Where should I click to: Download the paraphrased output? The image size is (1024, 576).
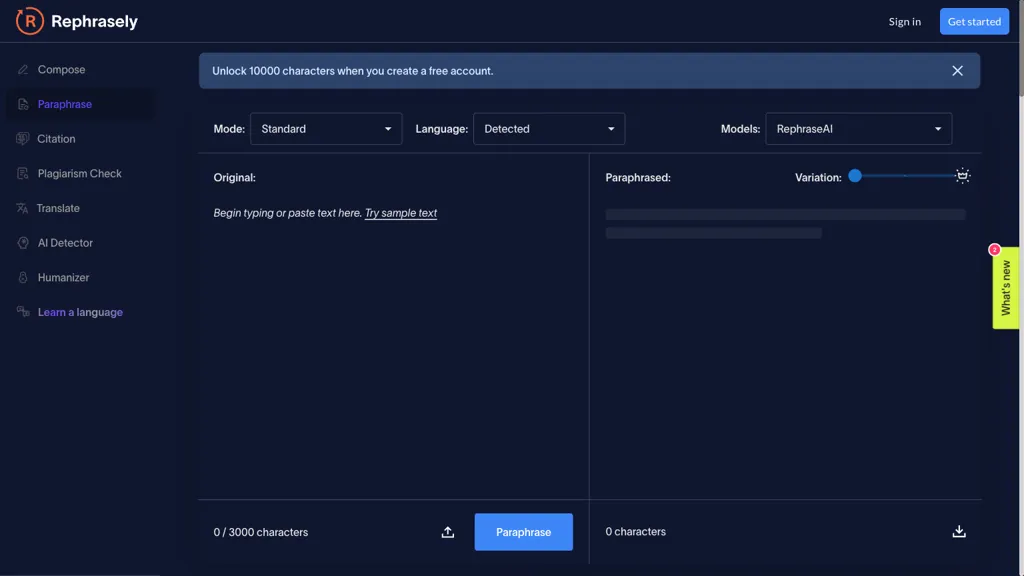pos(959,532)
